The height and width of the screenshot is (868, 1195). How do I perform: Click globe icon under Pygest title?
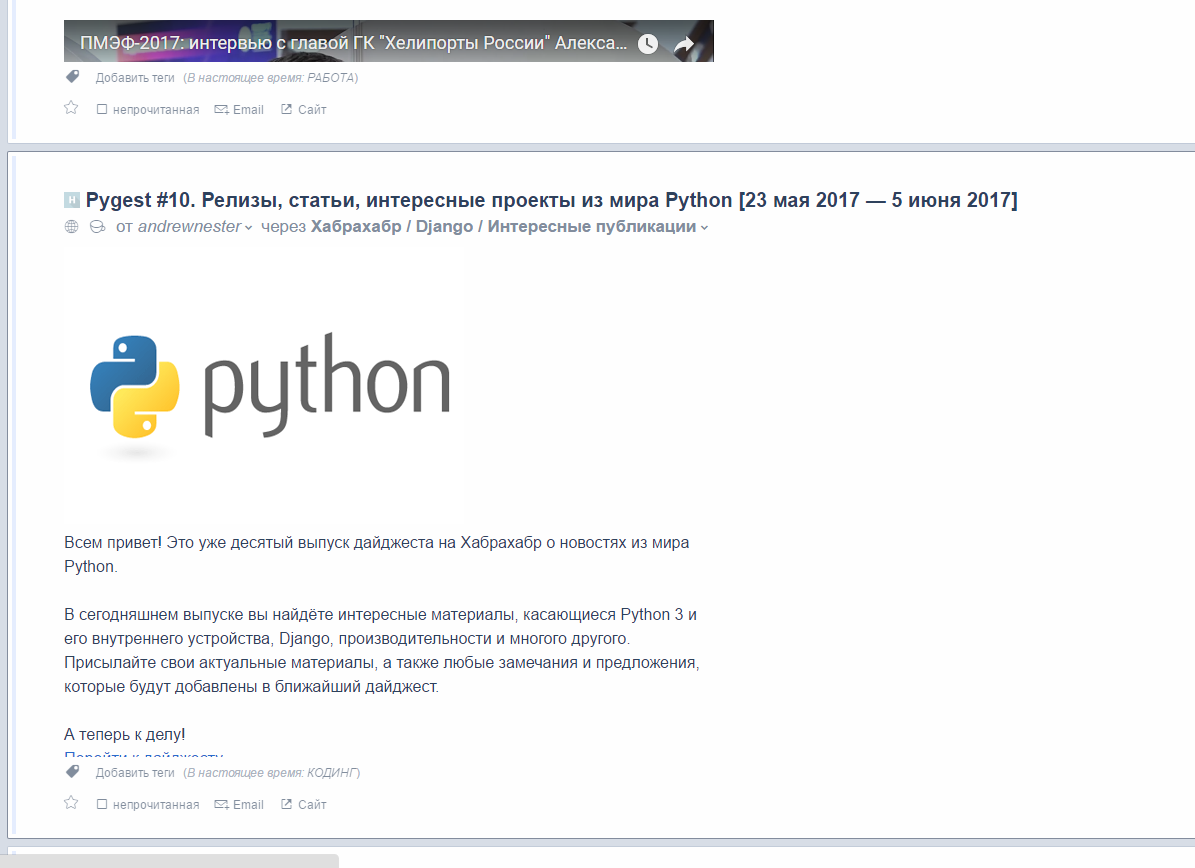click(72, 226)
